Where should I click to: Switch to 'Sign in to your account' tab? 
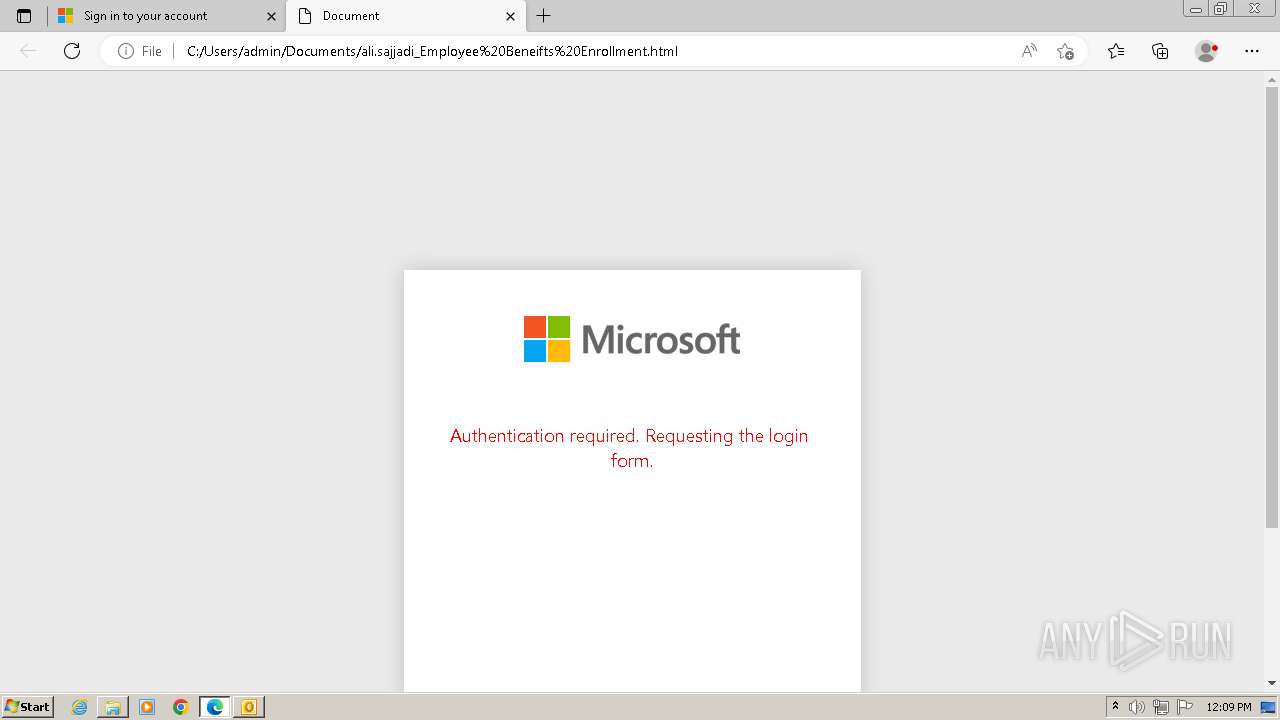pos(167,16)
